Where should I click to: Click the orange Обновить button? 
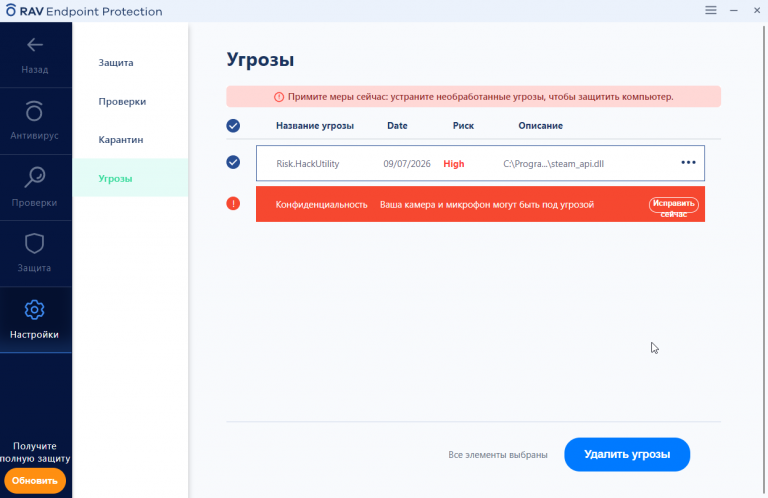pos(35,480)
